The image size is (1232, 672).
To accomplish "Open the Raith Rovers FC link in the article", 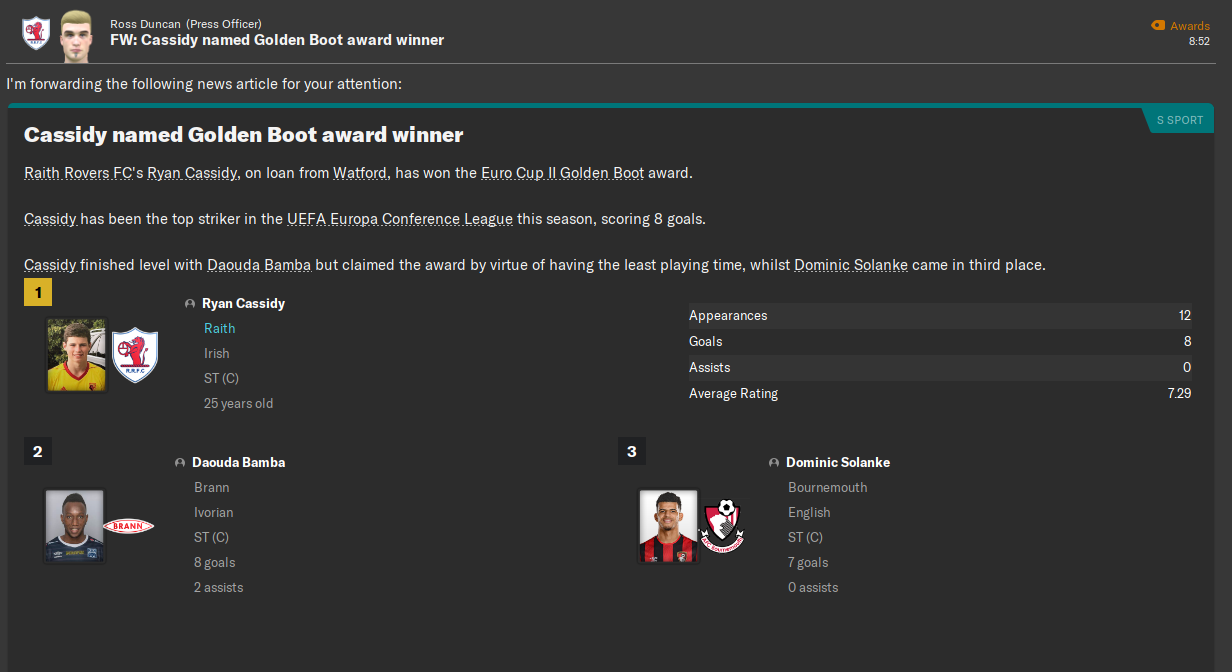I will click(78, 173).
